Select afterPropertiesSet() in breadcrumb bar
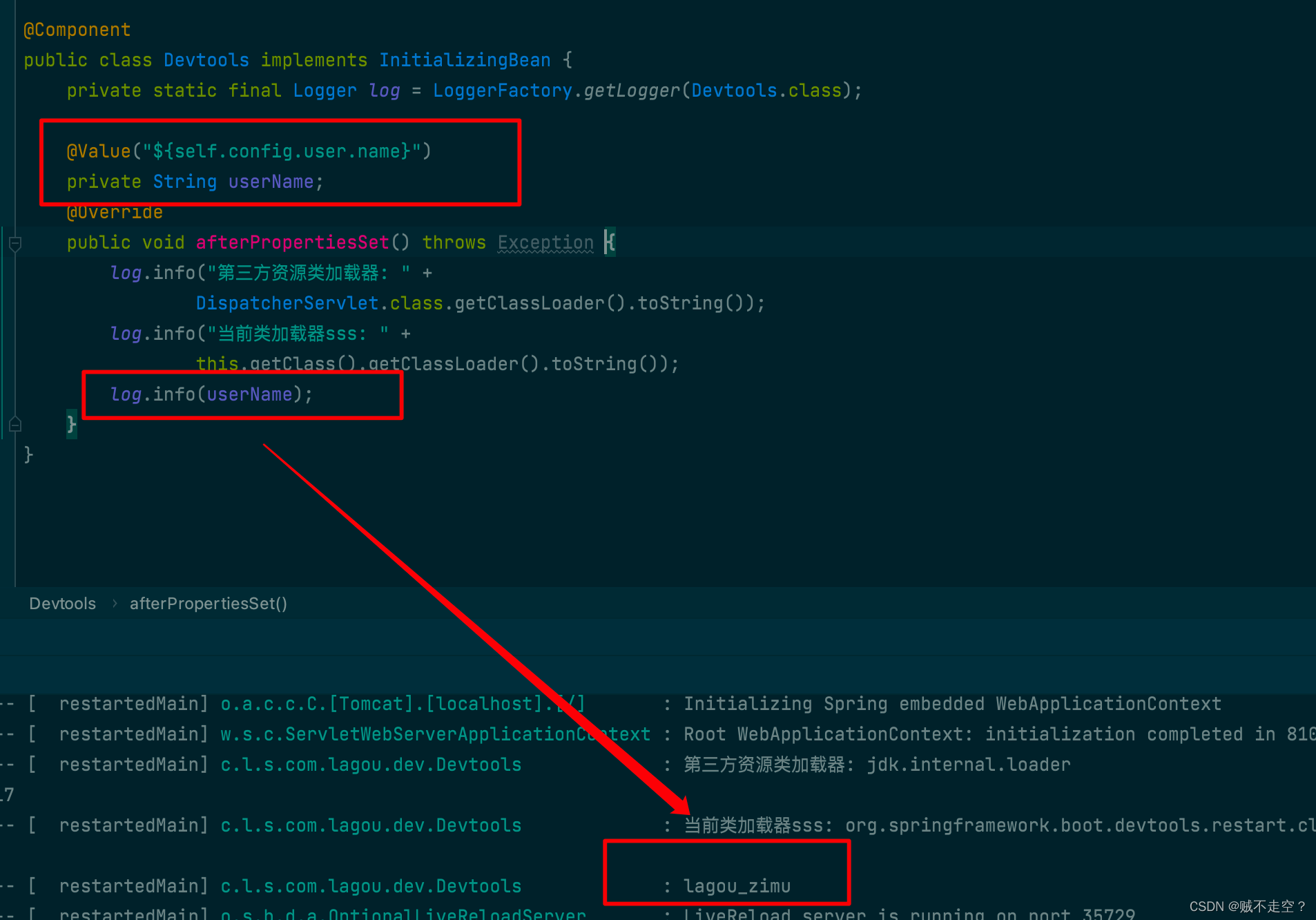The image size is (1316, 920). tap(209, 604)
